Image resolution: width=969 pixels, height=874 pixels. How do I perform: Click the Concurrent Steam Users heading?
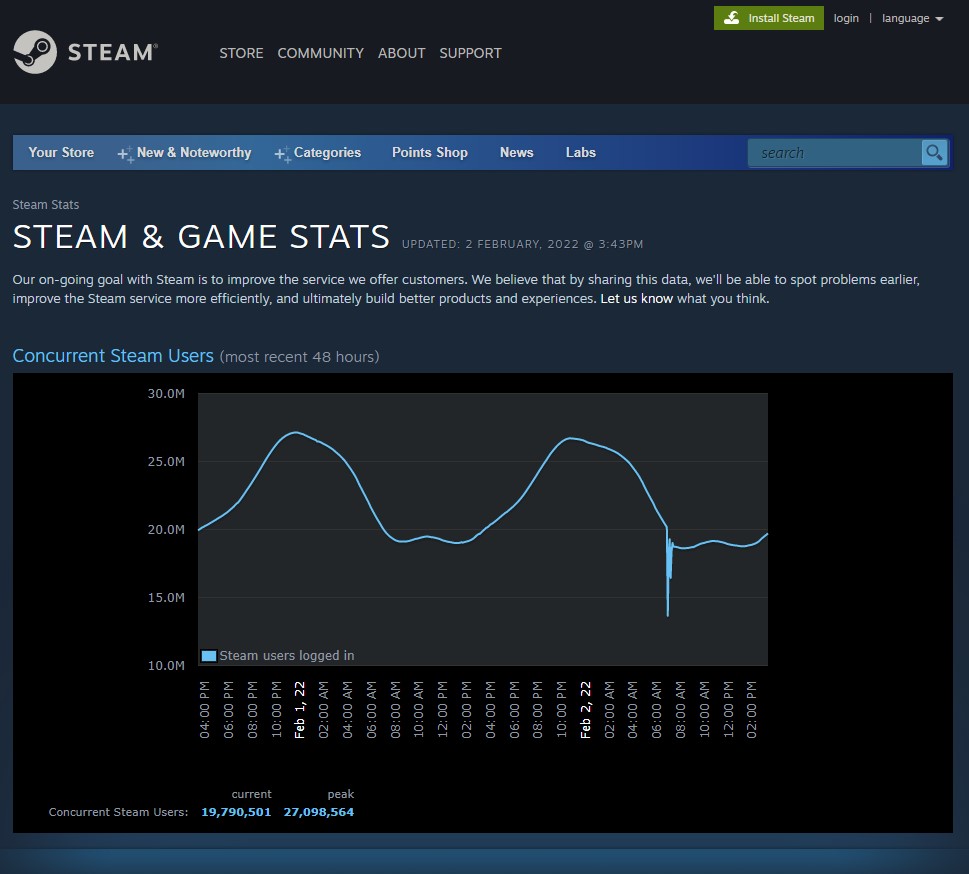tap(113, 356)
